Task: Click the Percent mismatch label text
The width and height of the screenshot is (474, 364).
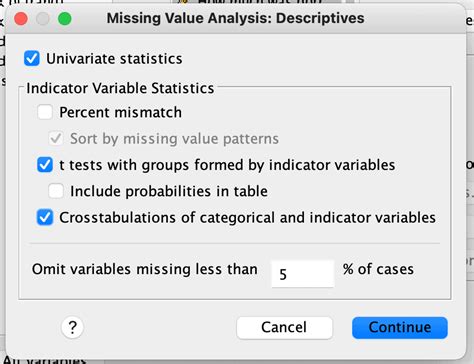Action: tap(120, 112)
